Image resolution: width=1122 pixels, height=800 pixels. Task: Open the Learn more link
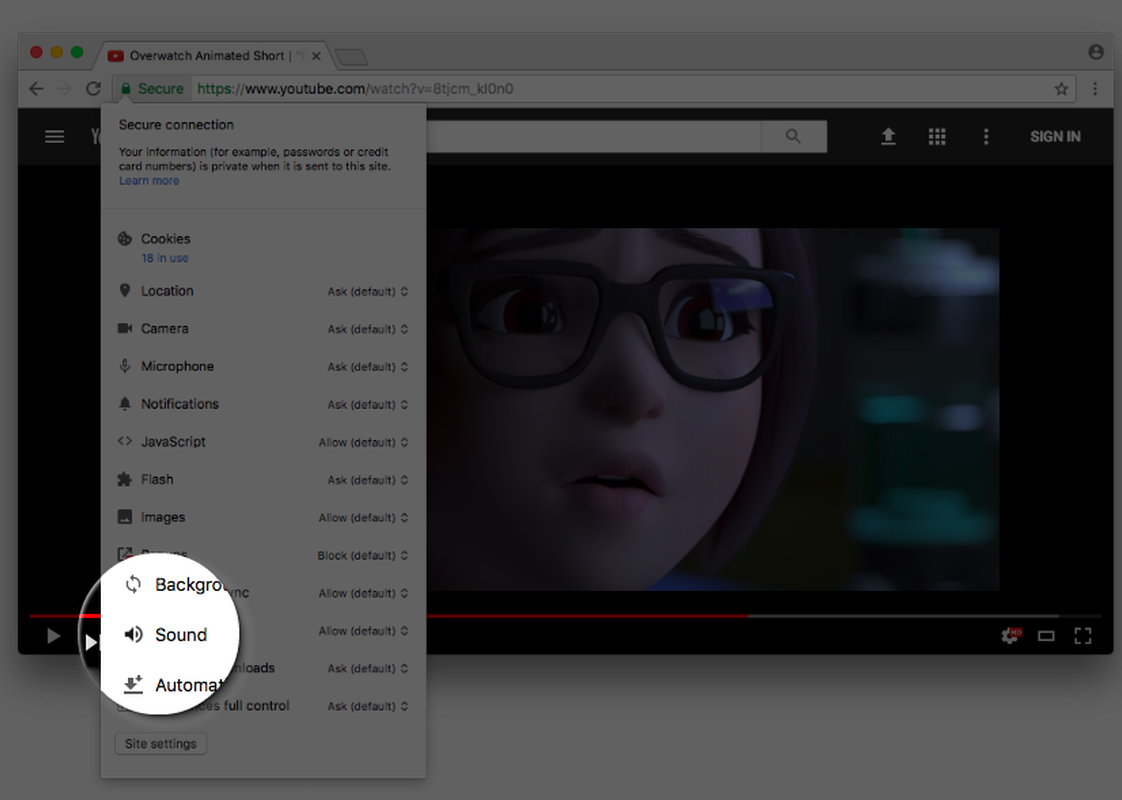149,181
